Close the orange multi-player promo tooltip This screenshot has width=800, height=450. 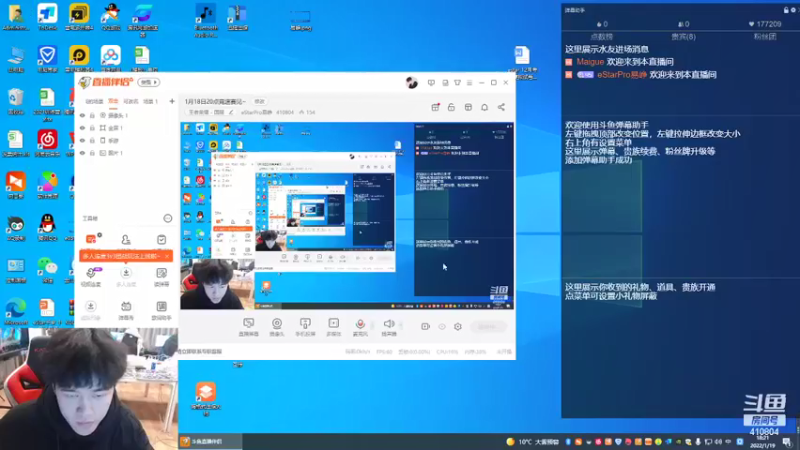click(x=167, y=256)
